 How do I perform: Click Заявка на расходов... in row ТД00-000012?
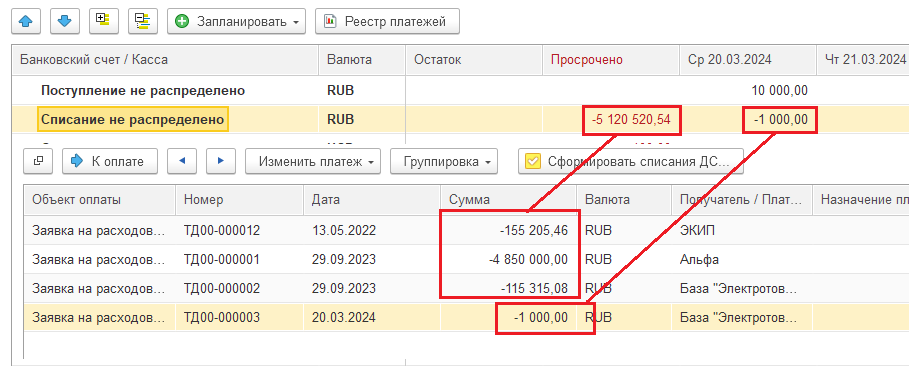(99, 230)
